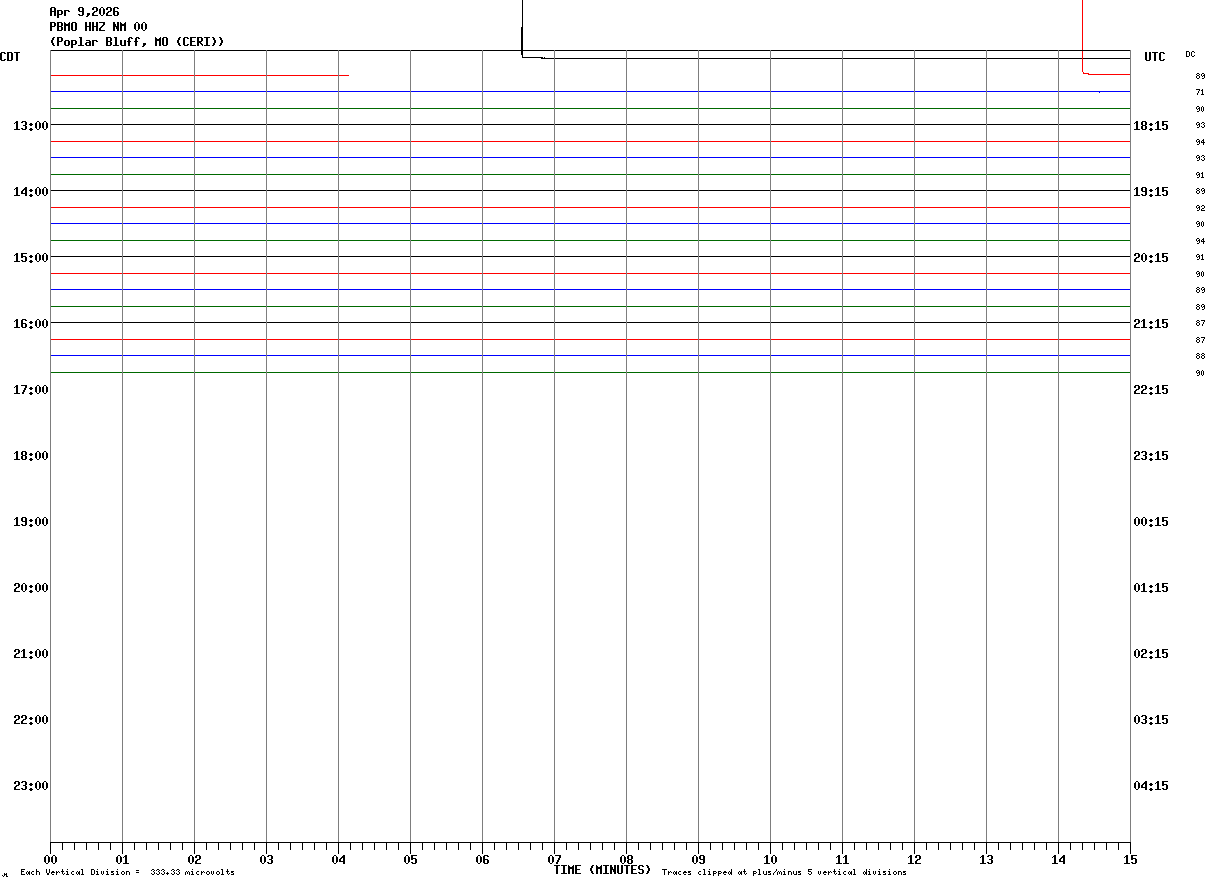Click the DC offset value "71"
The width and height of the screenshot is (1210, 886).
[x=1200, y=92]
